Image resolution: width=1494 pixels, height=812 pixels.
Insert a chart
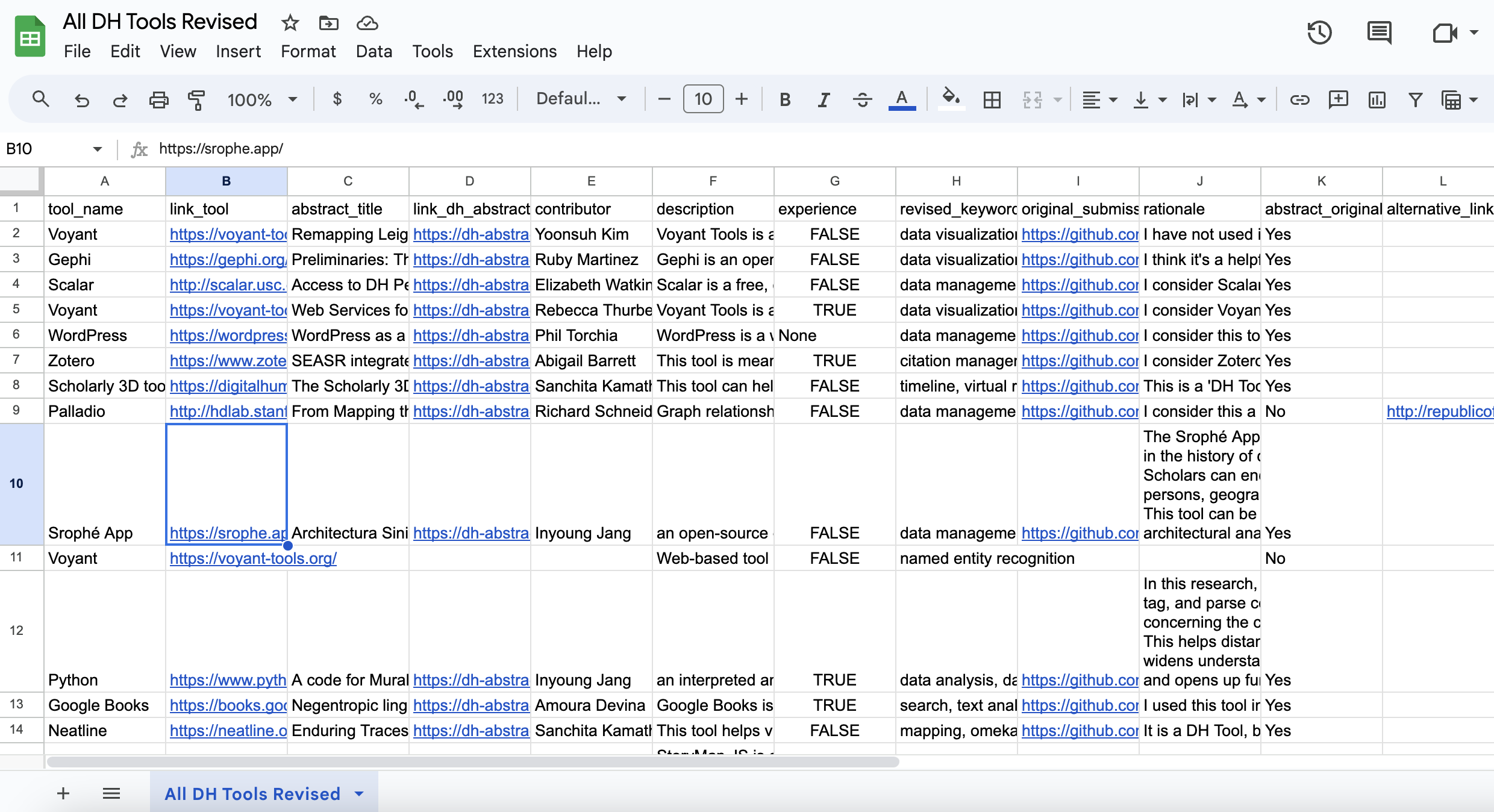coord(1376,99)
